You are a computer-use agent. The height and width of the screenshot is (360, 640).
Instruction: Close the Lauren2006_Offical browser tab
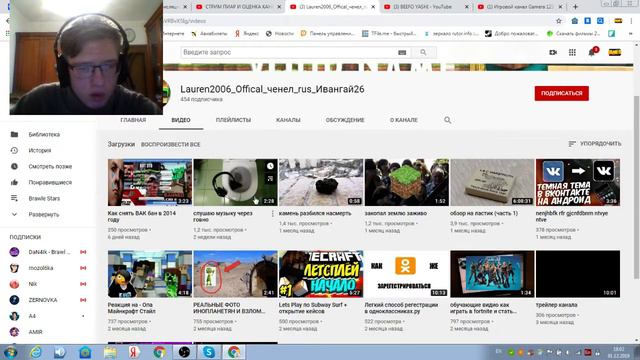click(x=373, y=7)
